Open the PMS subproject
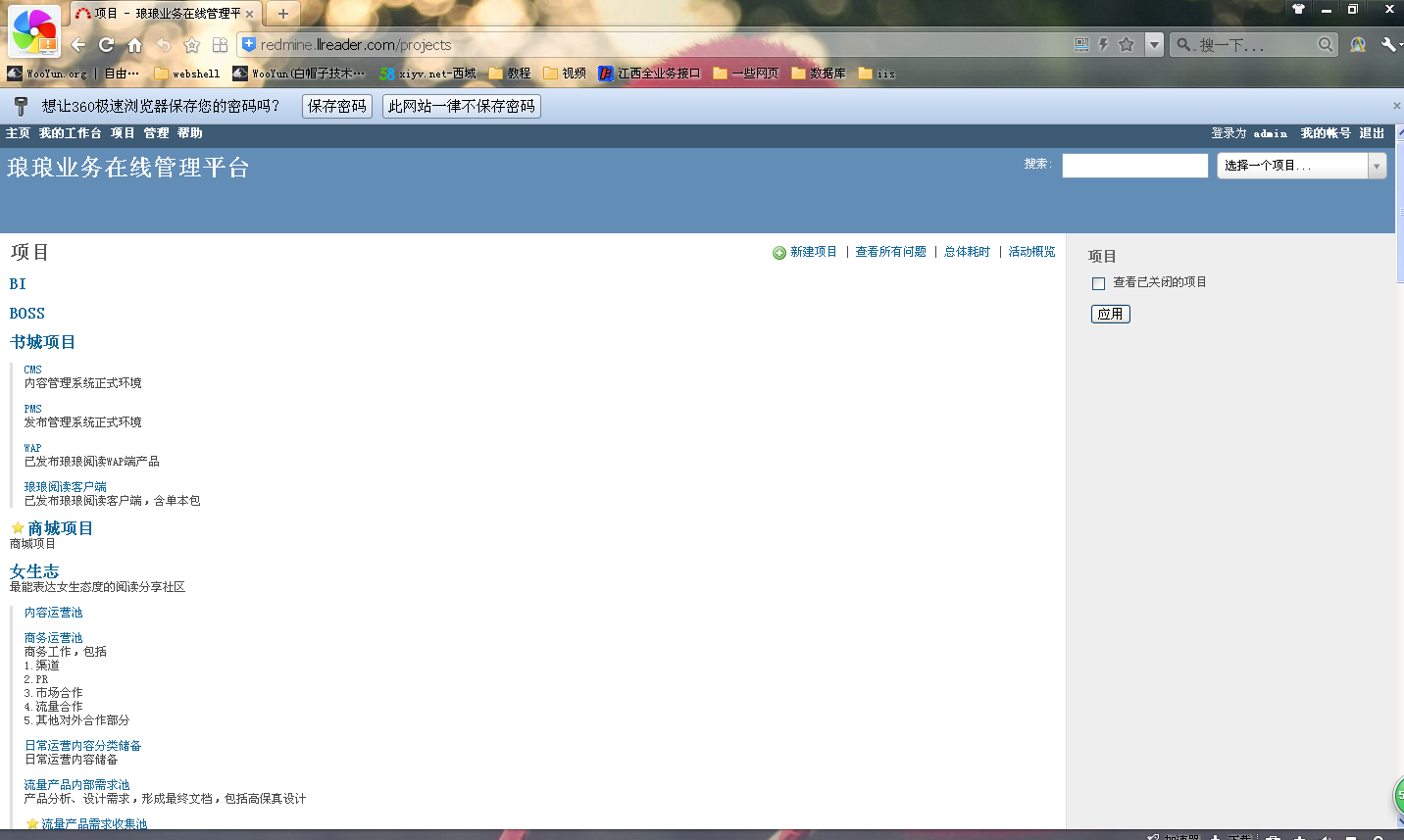The image size is (1404, 840). 33,409
